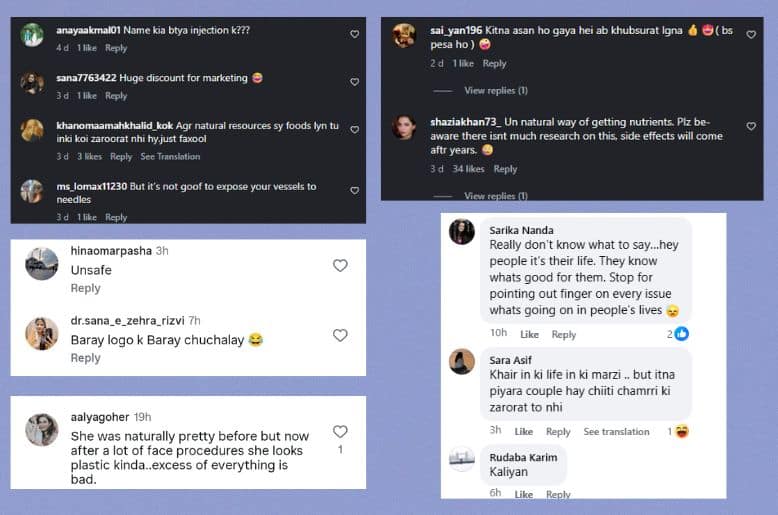The width and height of the screenshot is (778, 515).
Task: Like anayaakmal01's comment with the heart icon
Action: [354, 34]
